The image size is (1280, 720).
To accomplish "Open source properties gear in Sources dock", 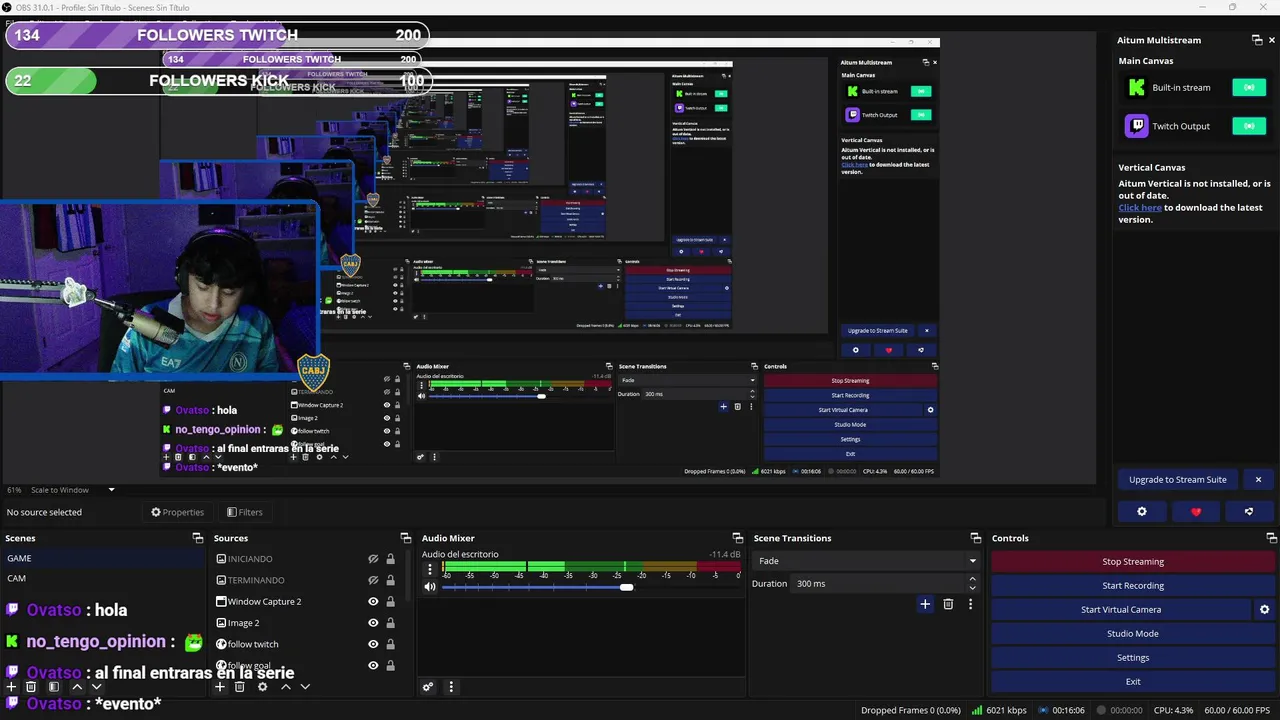I will 262,687.
